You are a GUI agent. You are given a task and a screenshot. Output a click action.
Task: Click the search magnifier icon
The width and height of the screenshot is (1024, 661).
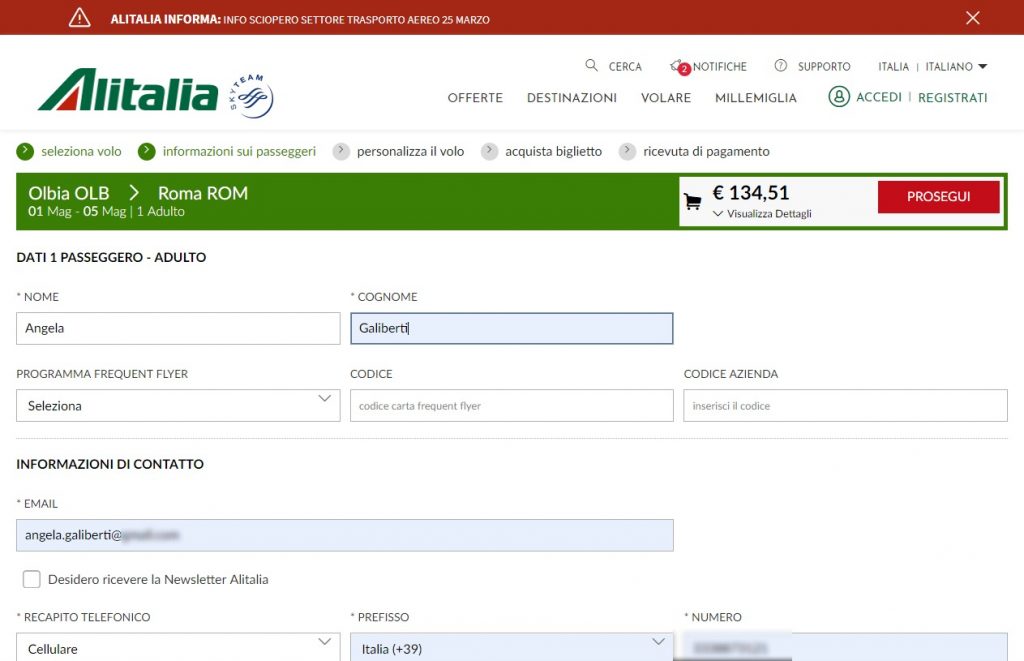point(591,65)
